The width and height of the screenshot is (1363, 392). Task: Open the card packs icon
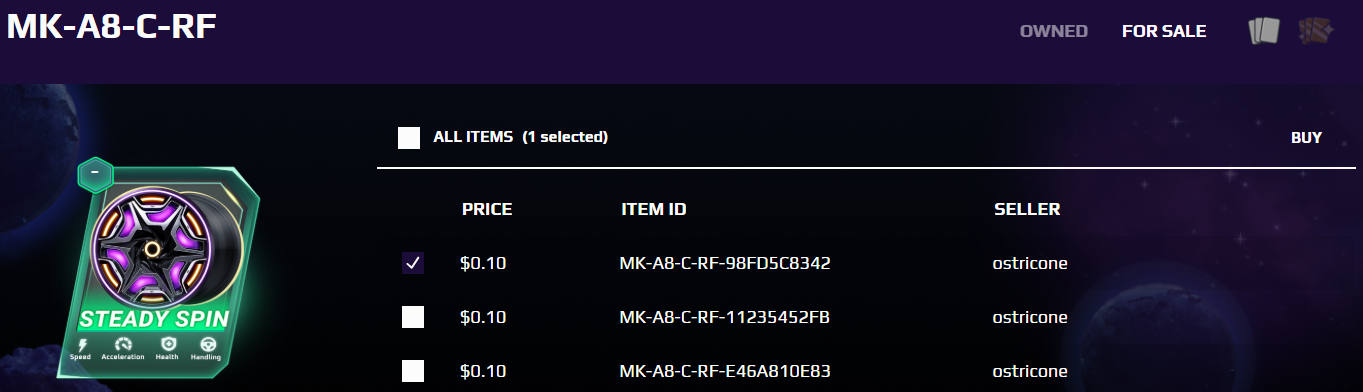[1314, 31]
